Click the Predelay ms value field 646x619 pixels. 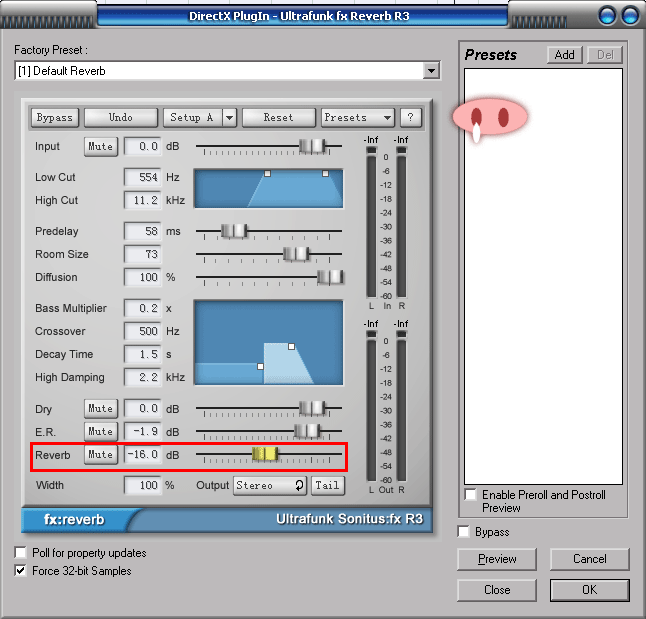pos(143,231)
